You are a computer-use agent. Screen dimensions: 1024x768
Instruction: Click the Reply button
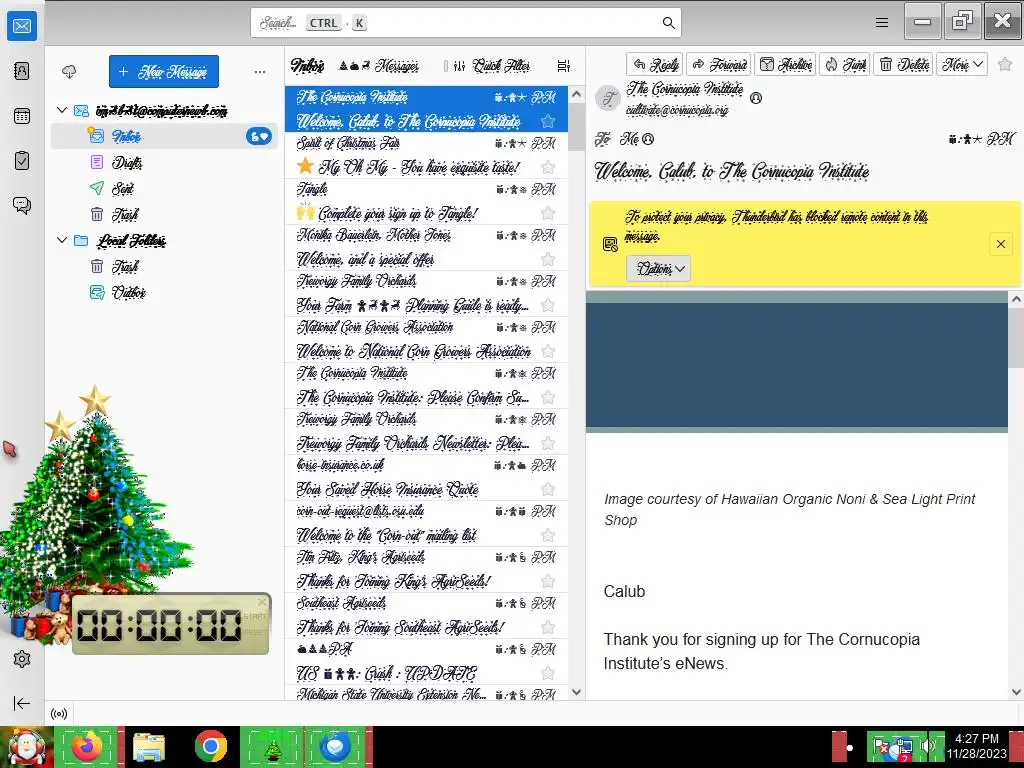[654, 64]
